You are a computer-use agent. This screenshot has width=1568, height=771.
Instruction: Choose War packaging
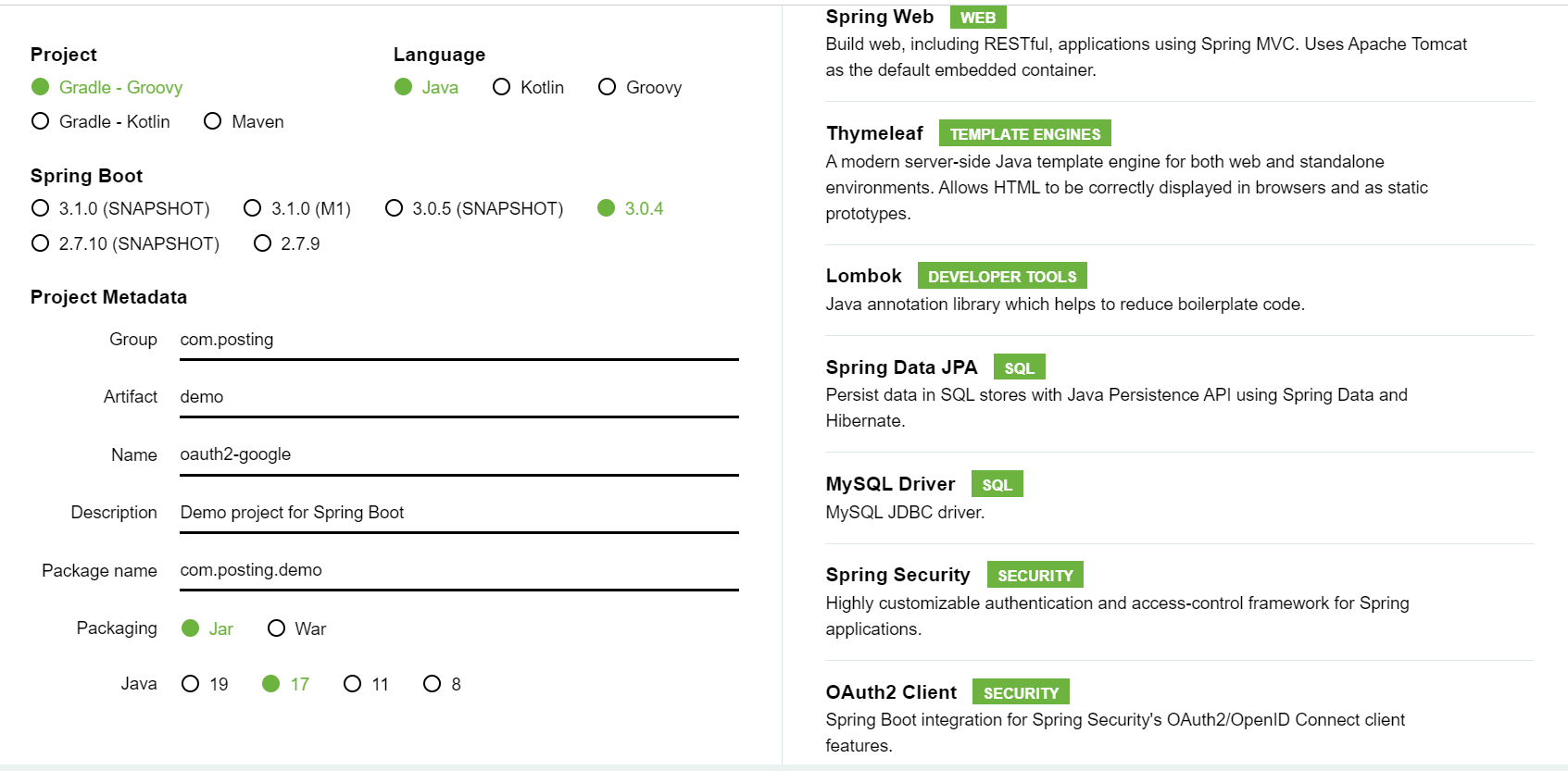pos(296,628)
